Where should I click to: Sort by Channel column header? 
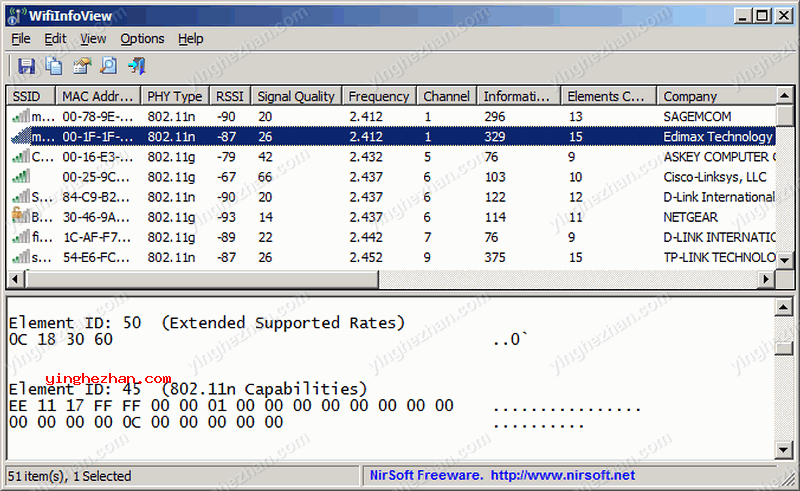(x=447, y=96)
